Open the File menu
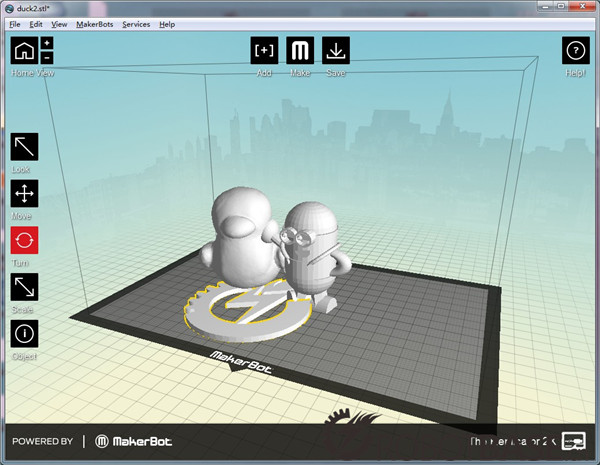The height and width of the screenshot is (465, 600). click(15, 24)
